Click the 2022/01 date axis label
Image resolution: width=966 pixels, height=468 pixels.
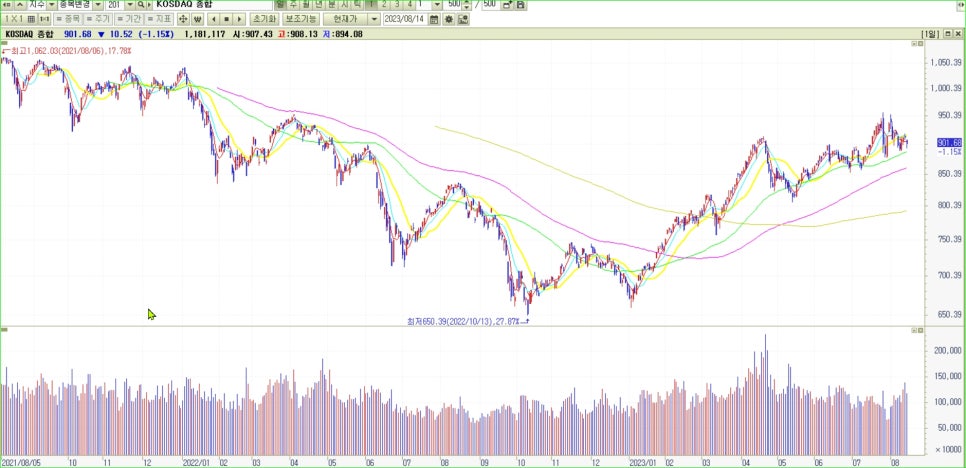196,461
